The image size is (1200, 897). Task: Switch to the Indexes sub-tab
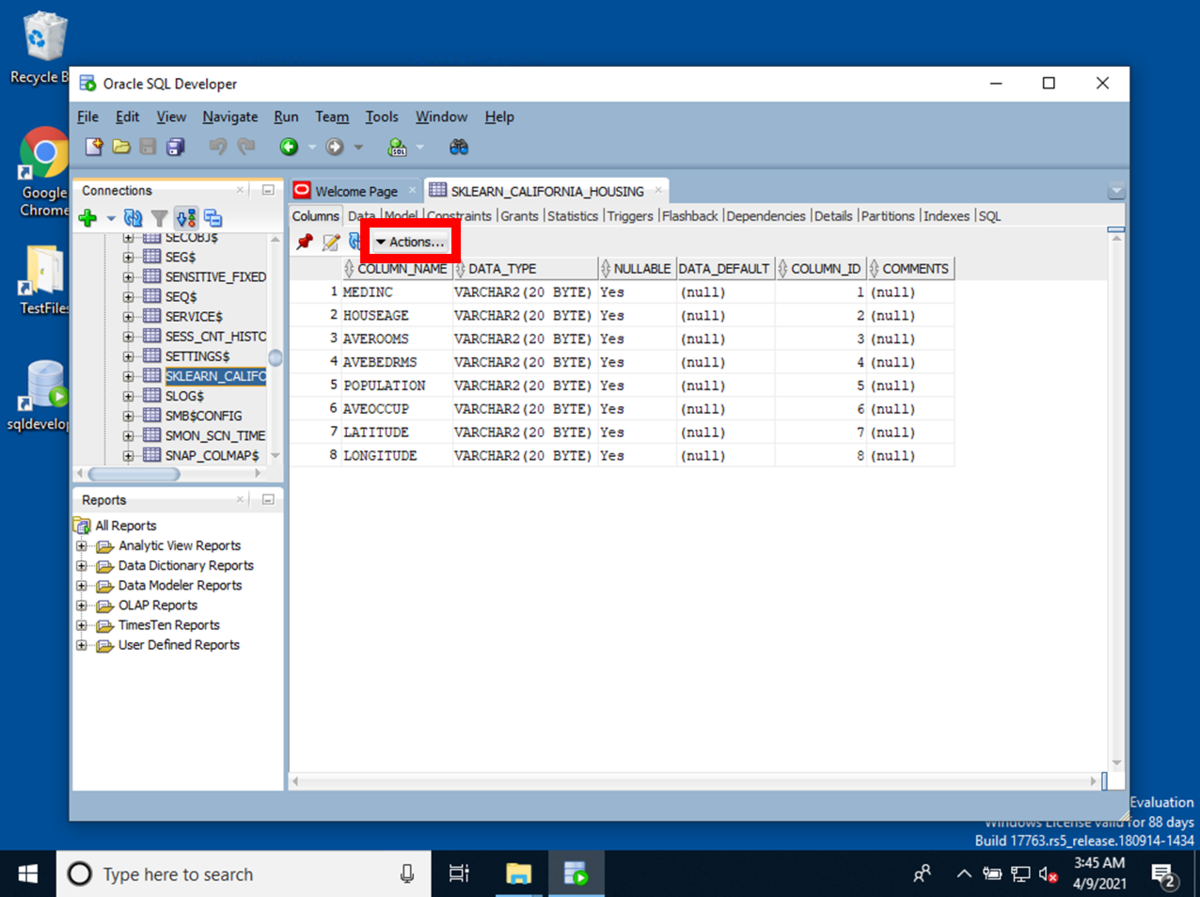pyautogui.click(x=946, y=216)
